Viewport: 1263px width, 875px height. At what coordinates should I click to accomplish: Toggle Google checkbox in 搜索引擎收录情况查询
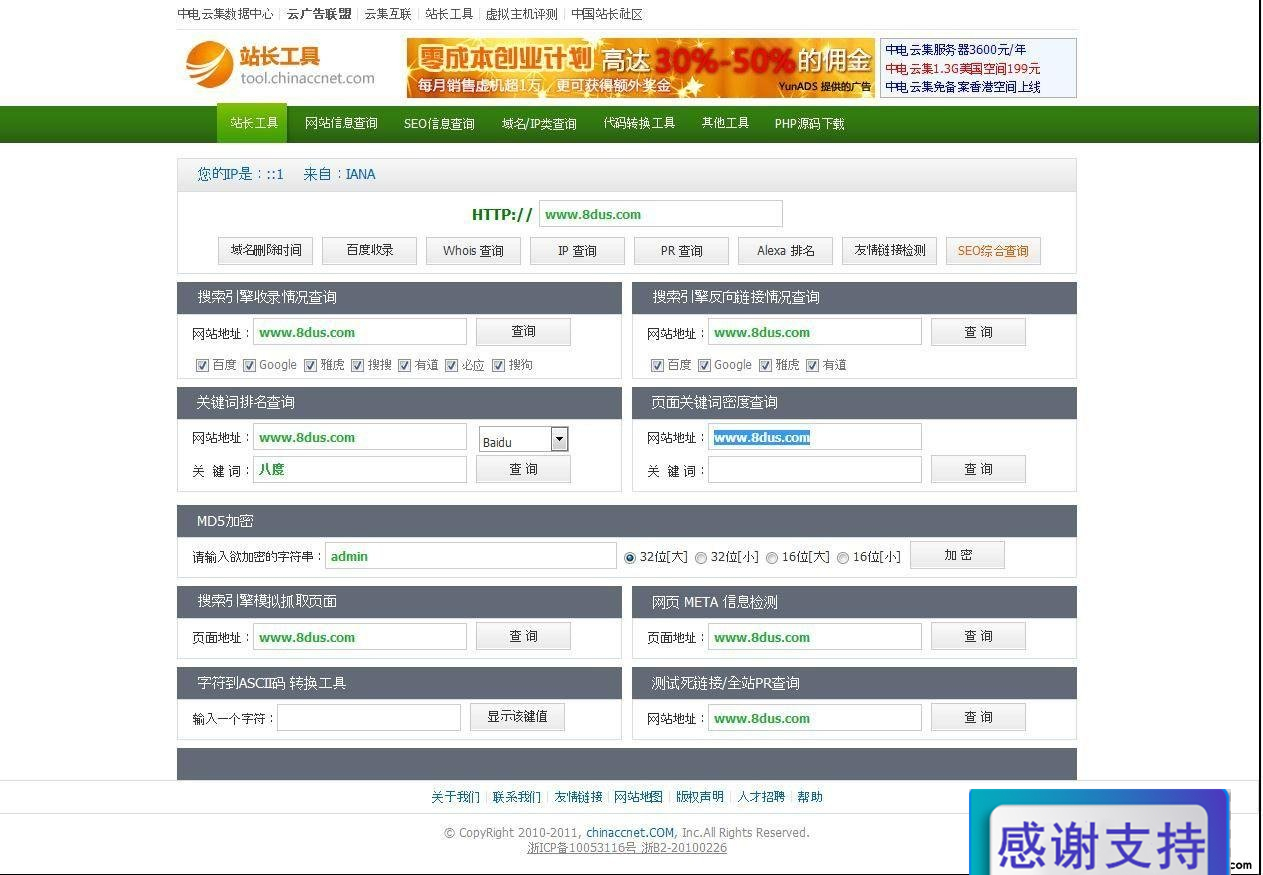(249, 365)
